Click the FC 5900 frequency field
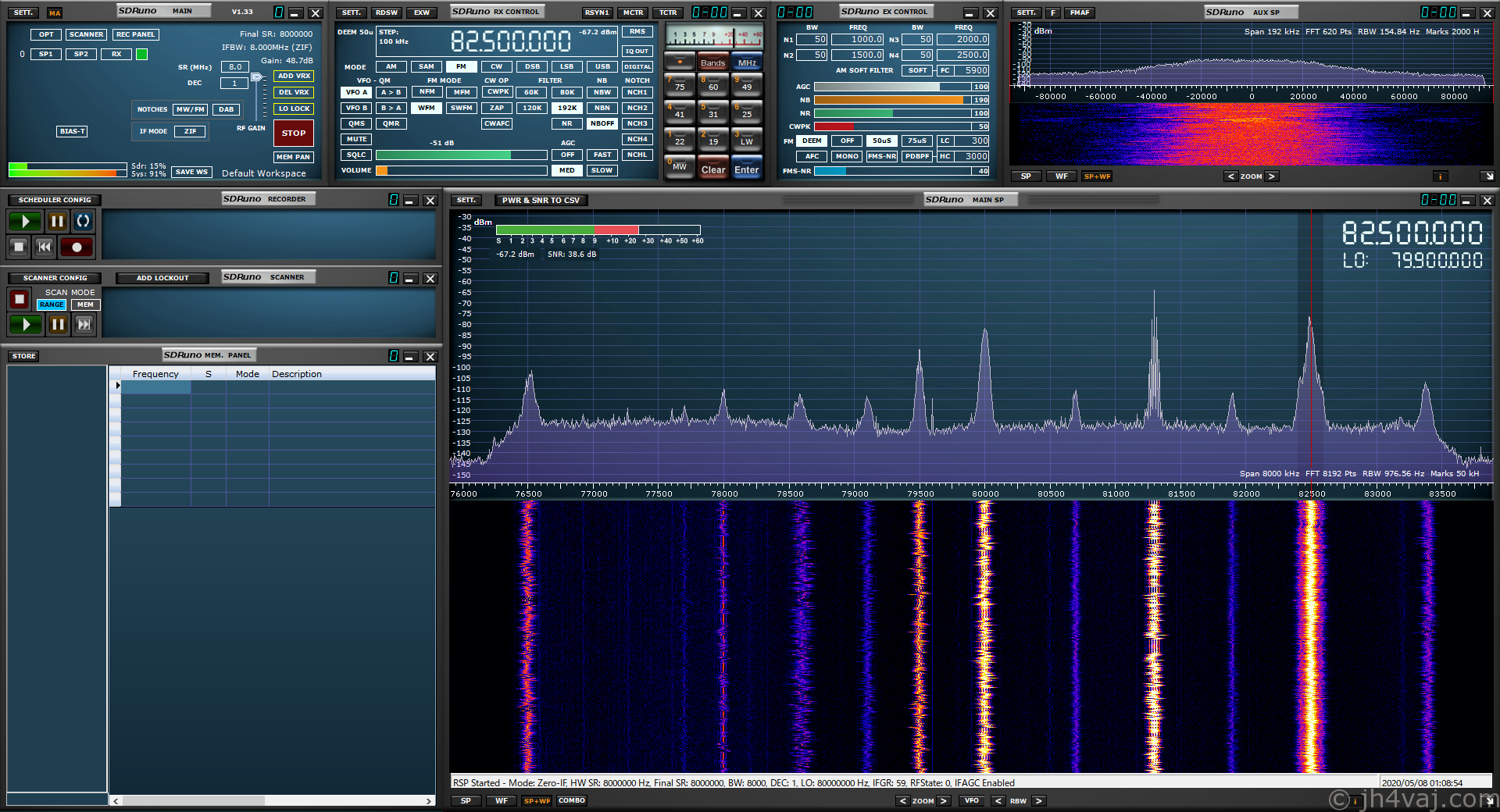The width and height of the screenshot is (1500, 812). point(972,70)
